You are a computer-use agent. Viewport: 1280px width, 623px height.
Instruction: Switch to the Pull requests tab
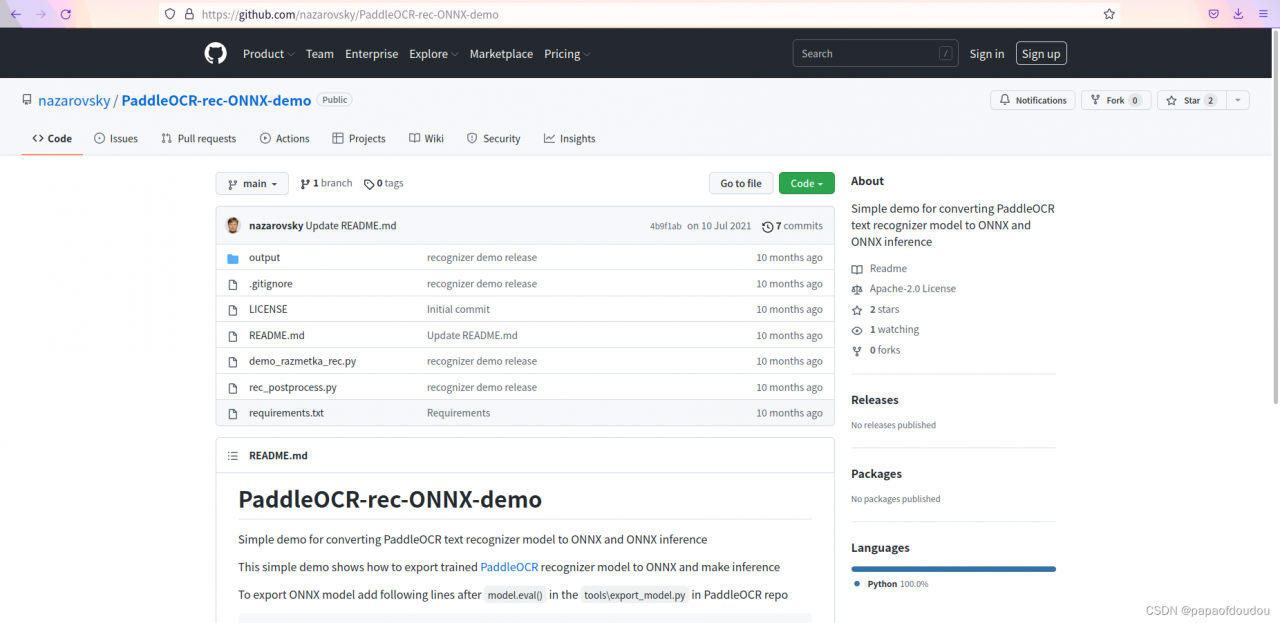(198, 139)
